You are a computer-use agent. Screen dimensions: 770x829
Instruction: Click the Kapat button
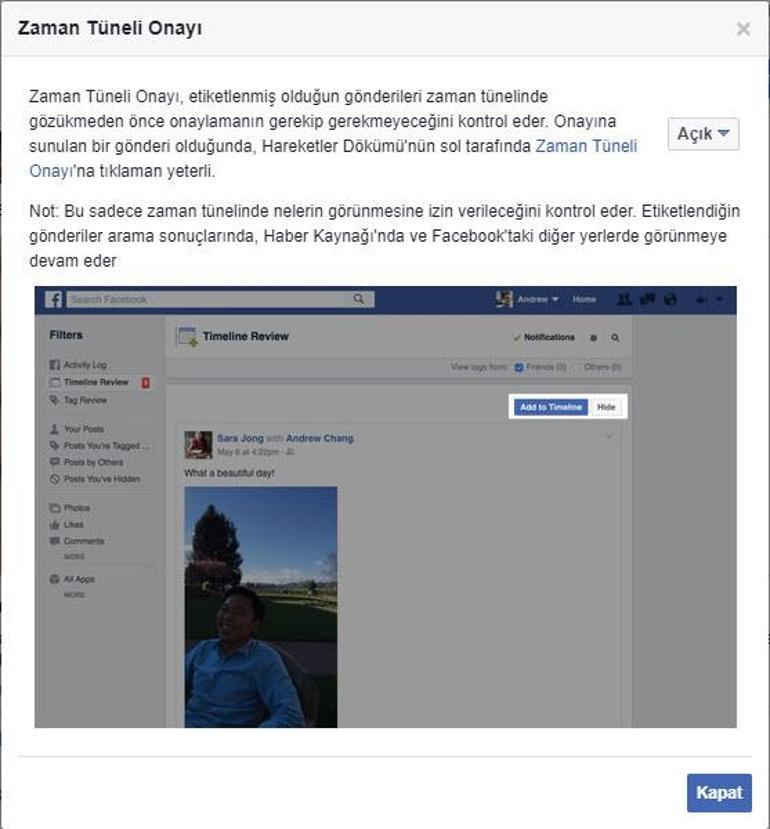pos(719,793)
